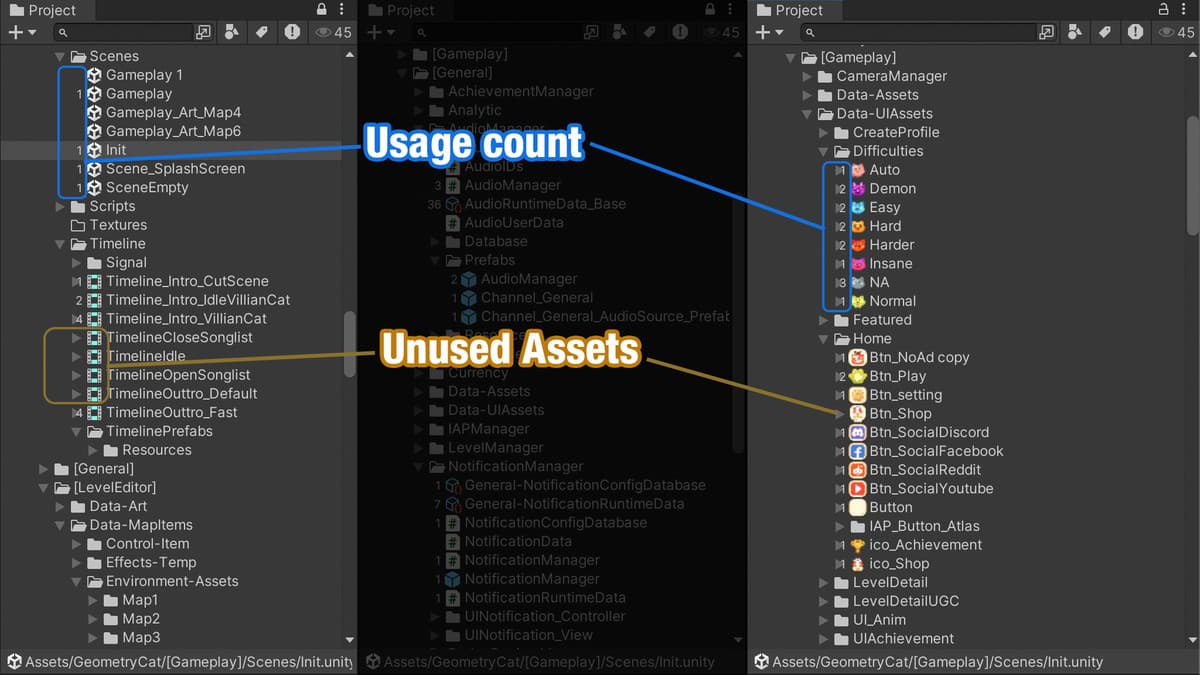Open the plus create dropdown in the left panel

pos(22,32)
